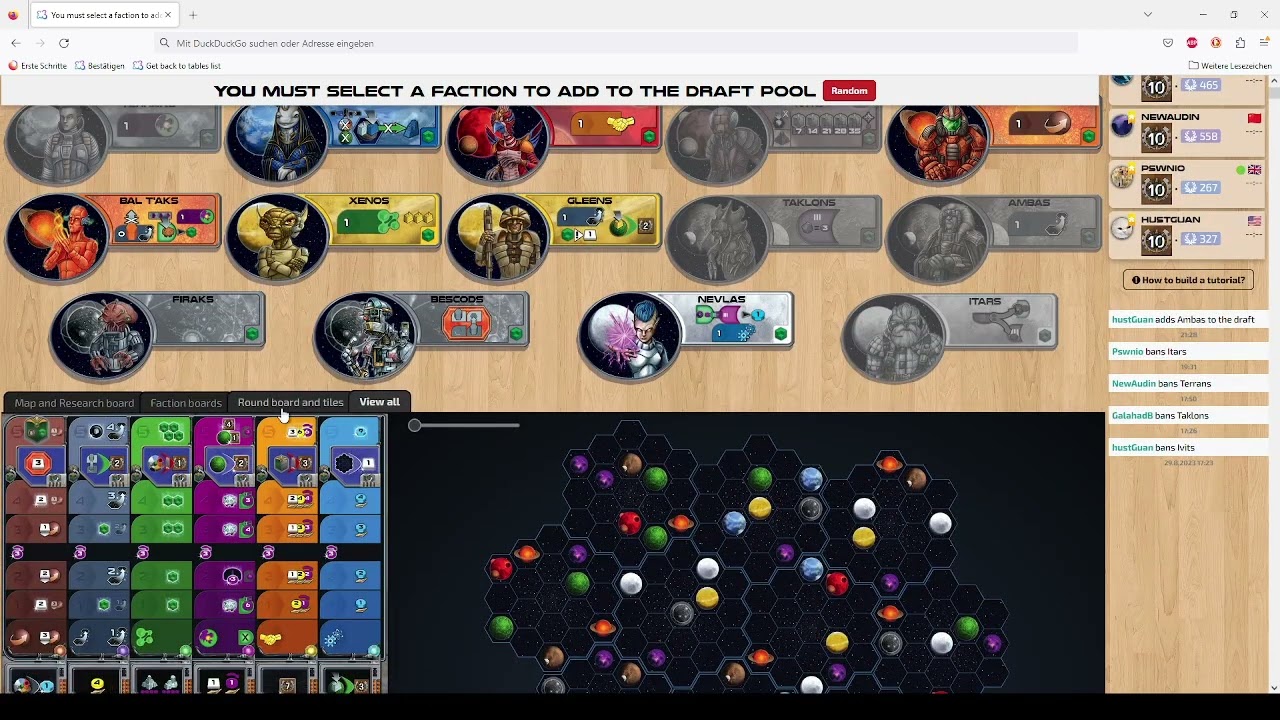Image resolution: width=1280 pixels, height=720 pixels.
Task: Click hustGuan's cat avatar
Action: point(1123,227)
